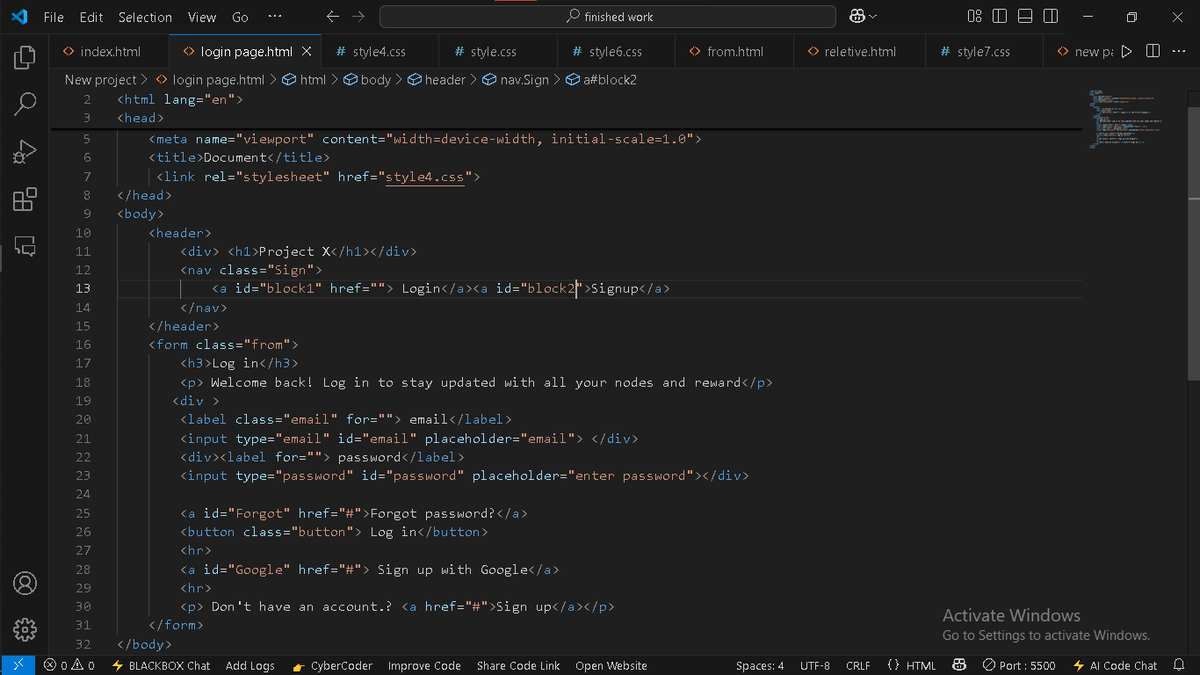Open the chat panel icon in activity bar
1200x675 pixels.
click(x=25, y=246)
